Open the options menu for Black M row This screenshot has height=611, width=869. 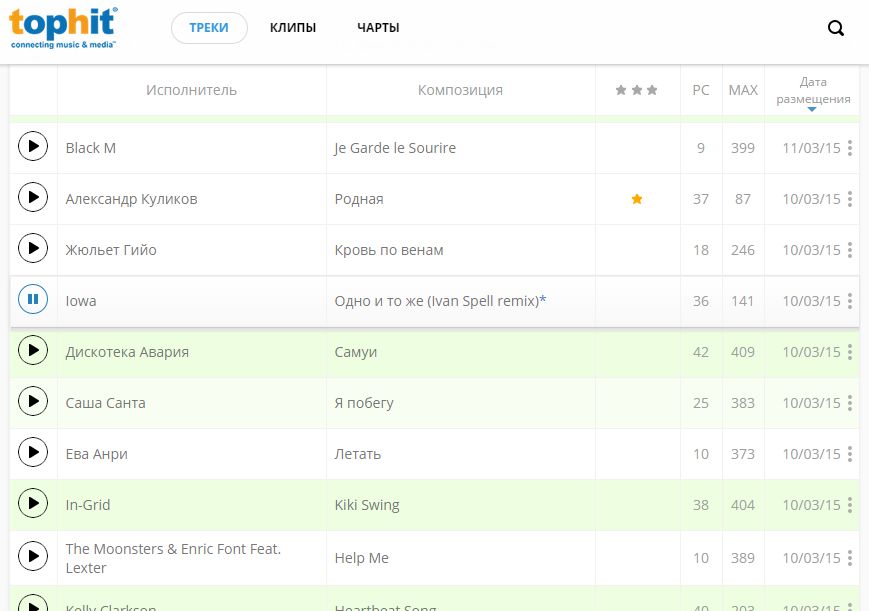[x=850, y=148]
